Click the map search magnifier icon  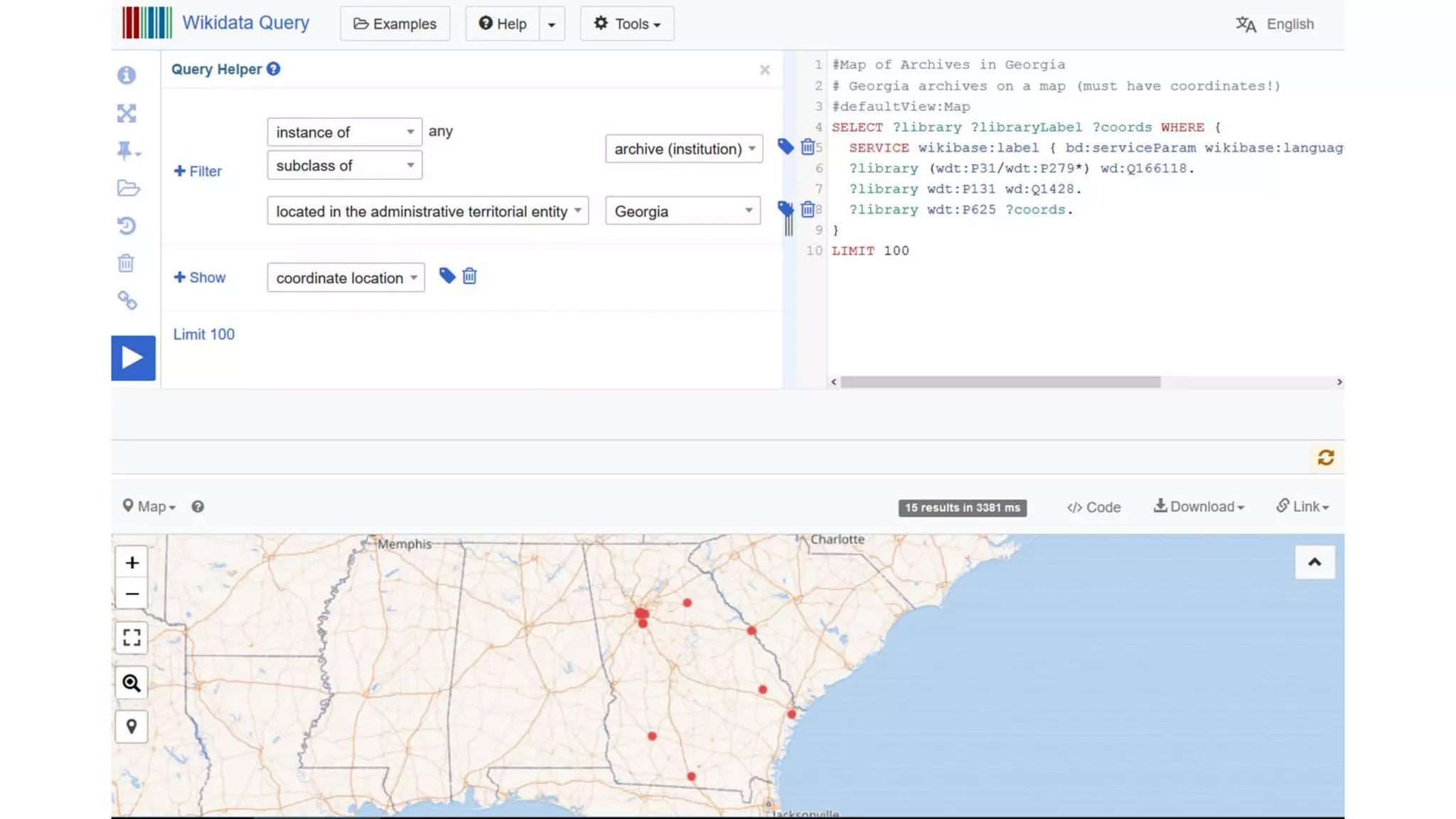[x=132, y=683]
